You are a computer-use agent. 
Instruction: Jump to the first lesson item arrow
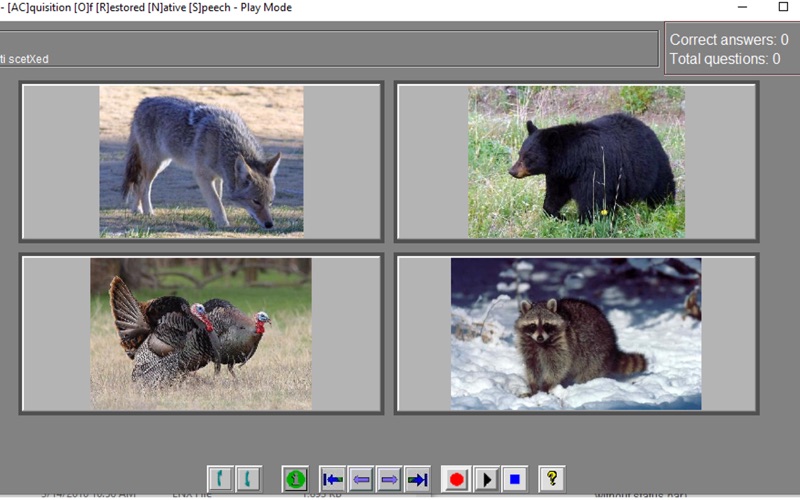(x=333, y=479)
